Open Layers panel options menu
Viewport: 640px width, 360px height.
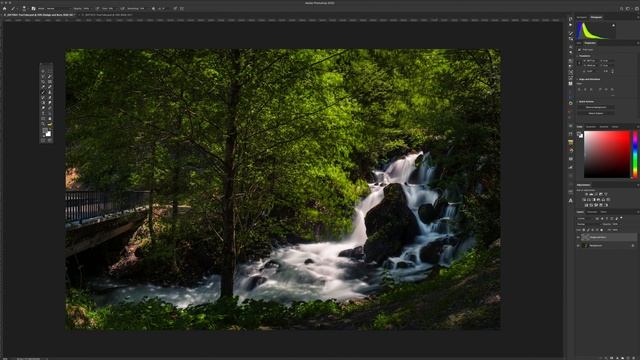point(638,212)
